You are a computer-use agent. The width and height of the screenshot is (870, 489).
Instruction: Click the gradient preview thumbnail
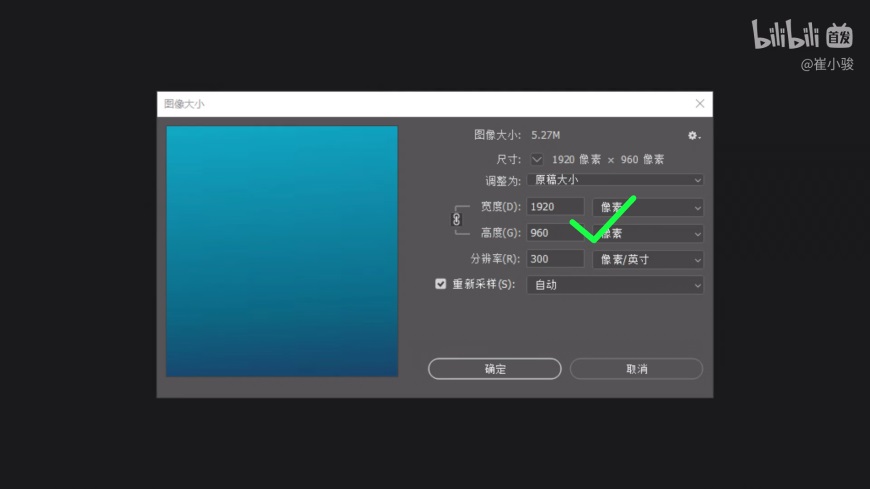pyautogui.click(x=282, y=251)
